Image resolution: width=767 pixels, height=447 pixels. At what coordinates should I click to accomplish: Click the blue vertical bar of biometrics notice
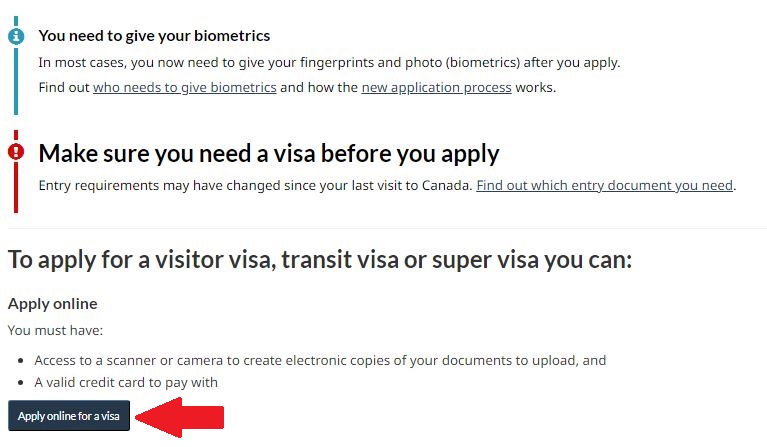point(16,81)
